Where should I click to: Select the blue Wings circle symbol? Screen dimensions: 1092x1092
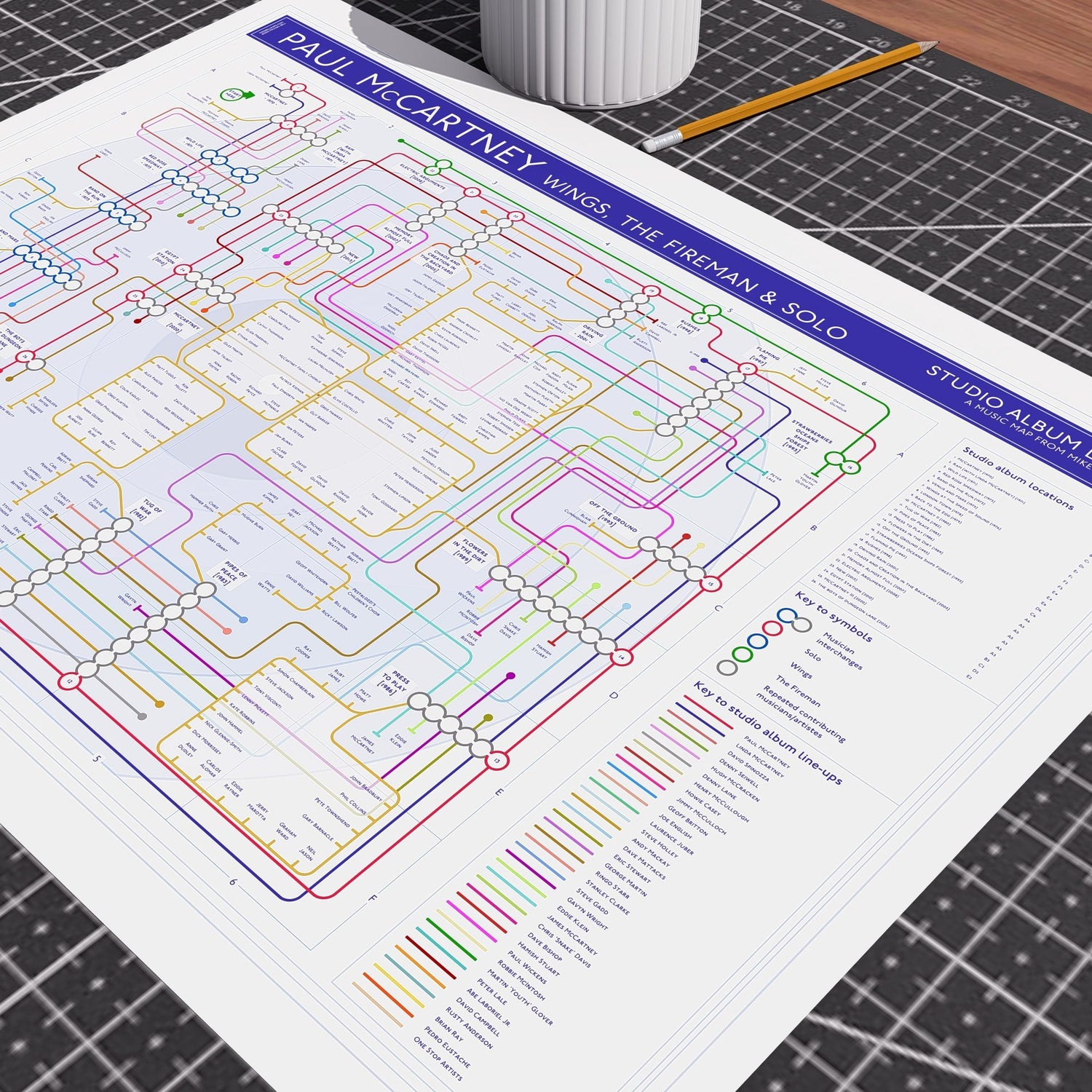pyautogui.click(x=758, y=642)
